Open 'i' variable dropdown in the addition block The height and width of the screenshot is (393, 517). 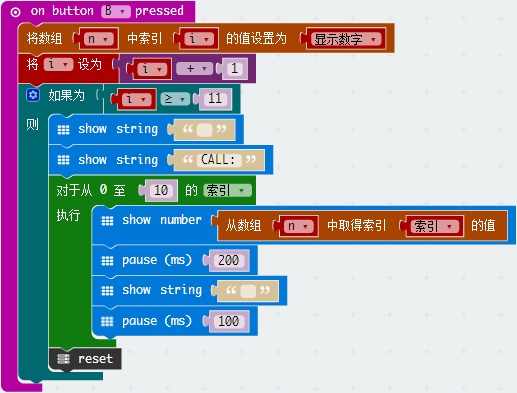[152, 69]
